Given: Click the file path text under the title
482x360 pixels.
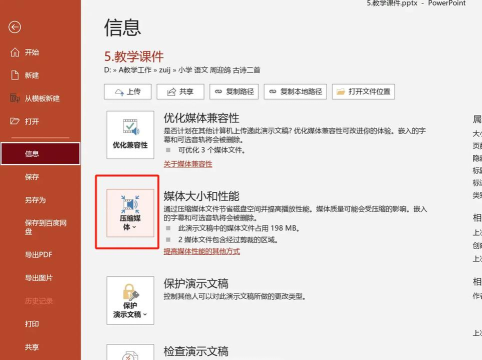Looking at the screenshot, I should 182,70.
